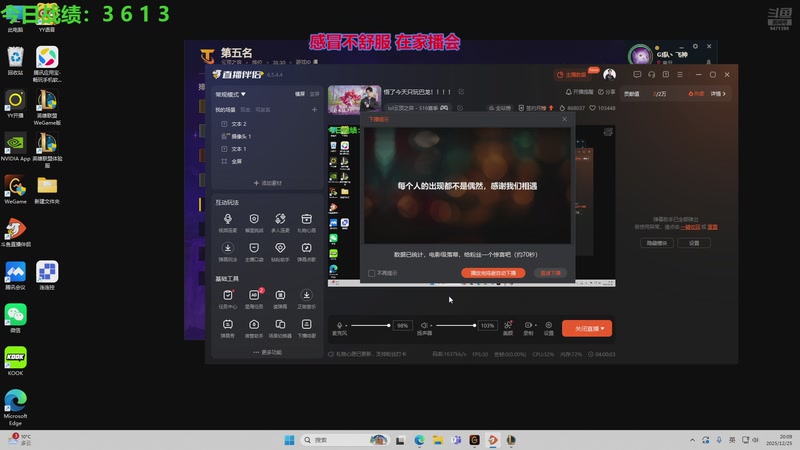Open the 弹幕点歌 song request tool

point(306,252)
